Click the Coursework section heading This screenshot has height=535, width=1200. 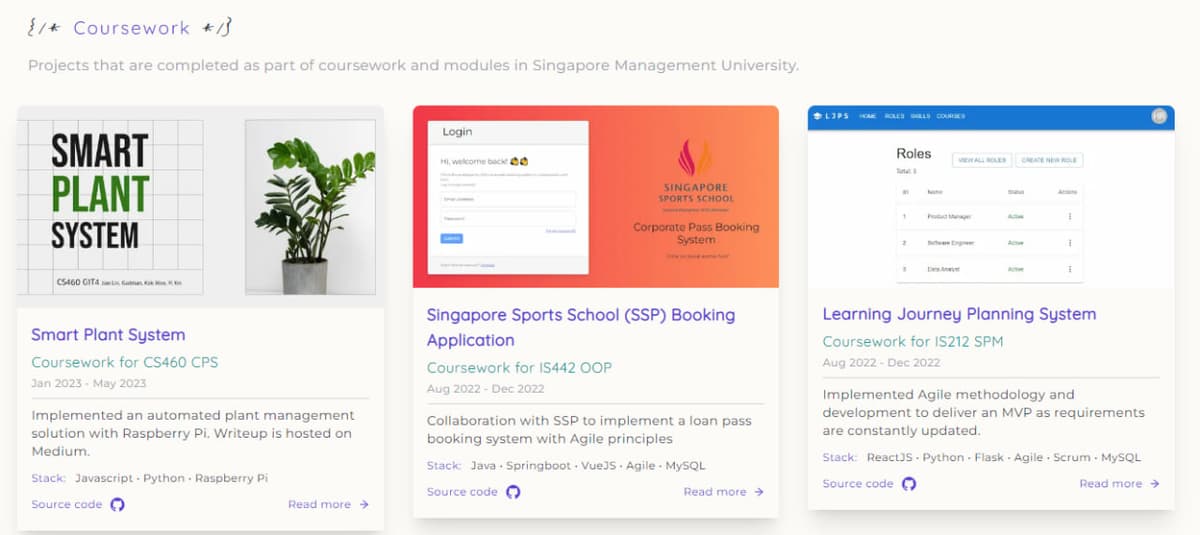point(130,28)
